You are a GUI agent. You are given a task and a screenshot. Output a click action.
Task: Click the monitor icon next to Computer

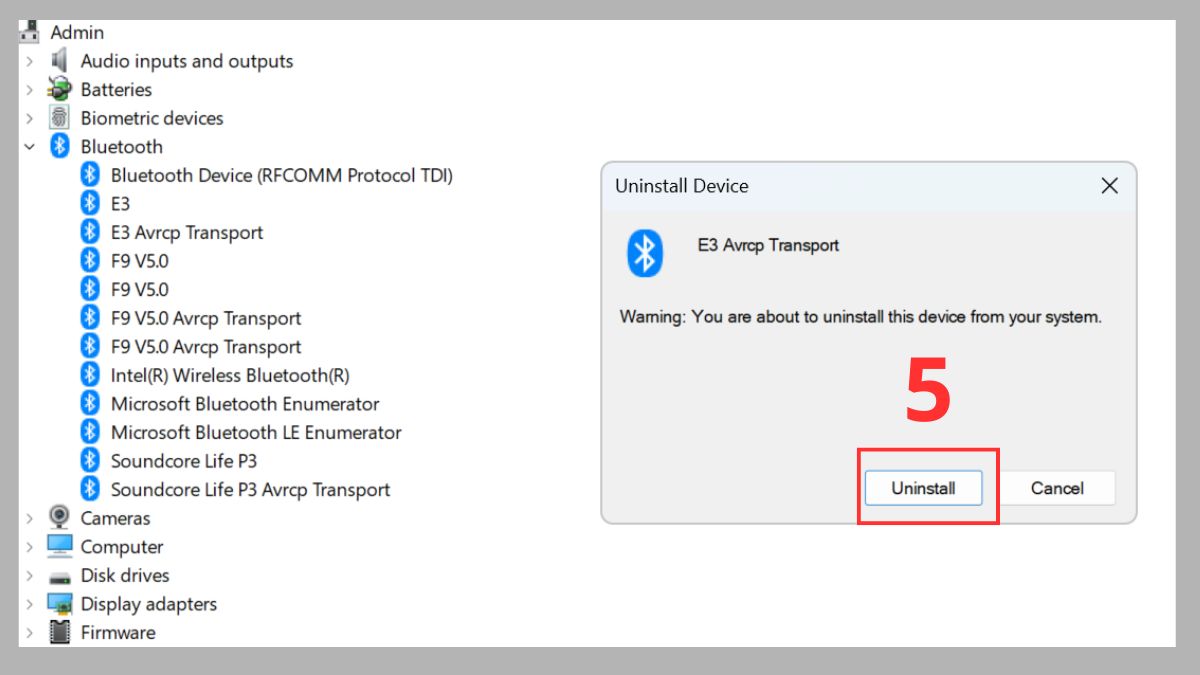58,547
